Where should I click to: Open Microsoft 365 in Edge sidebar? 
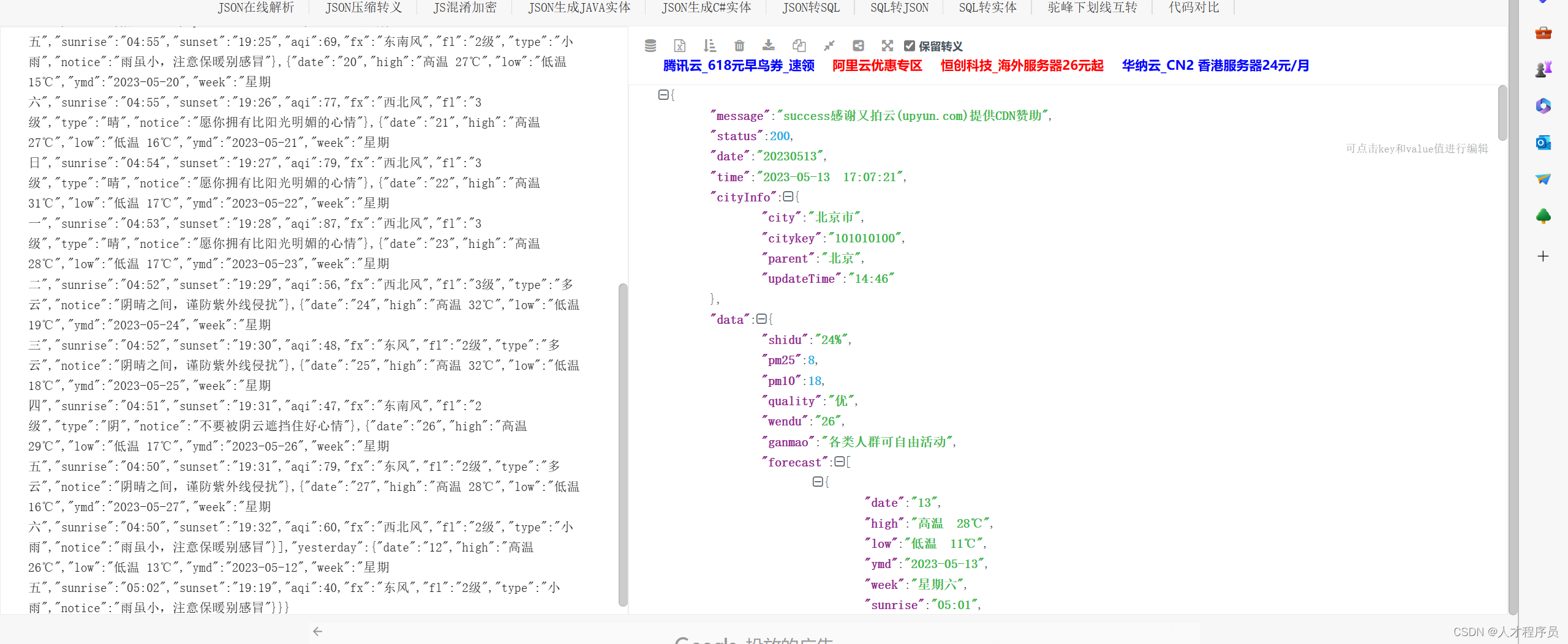pos(1543,106)
